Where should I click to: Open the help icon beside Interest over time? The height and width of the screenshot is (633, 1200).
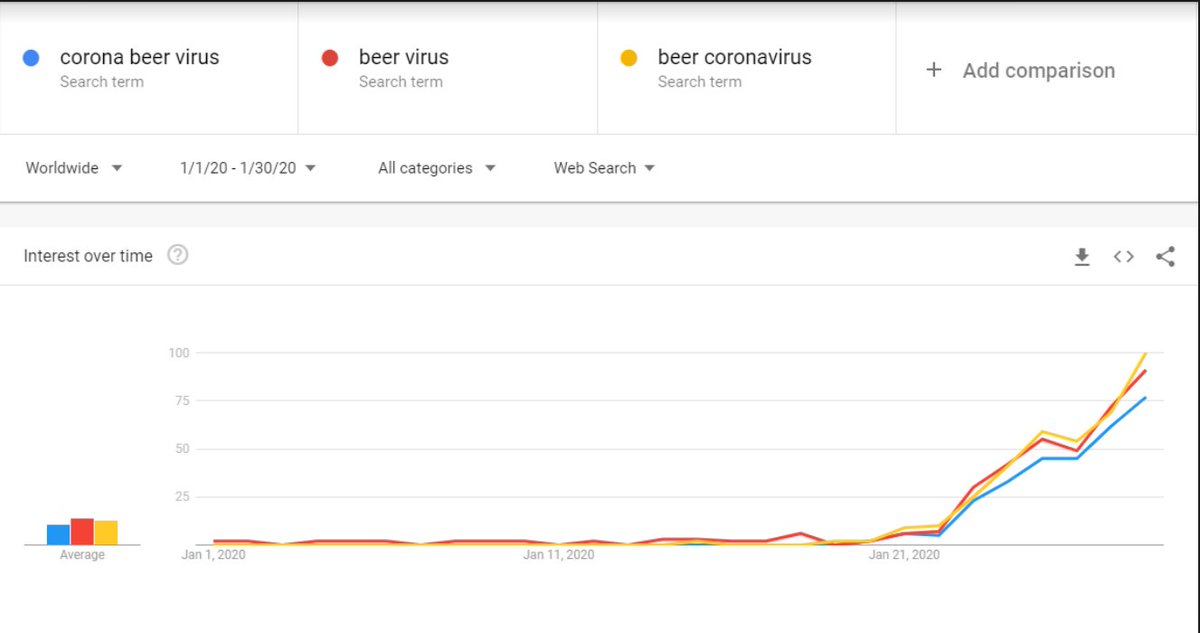(x=178, y=255)
